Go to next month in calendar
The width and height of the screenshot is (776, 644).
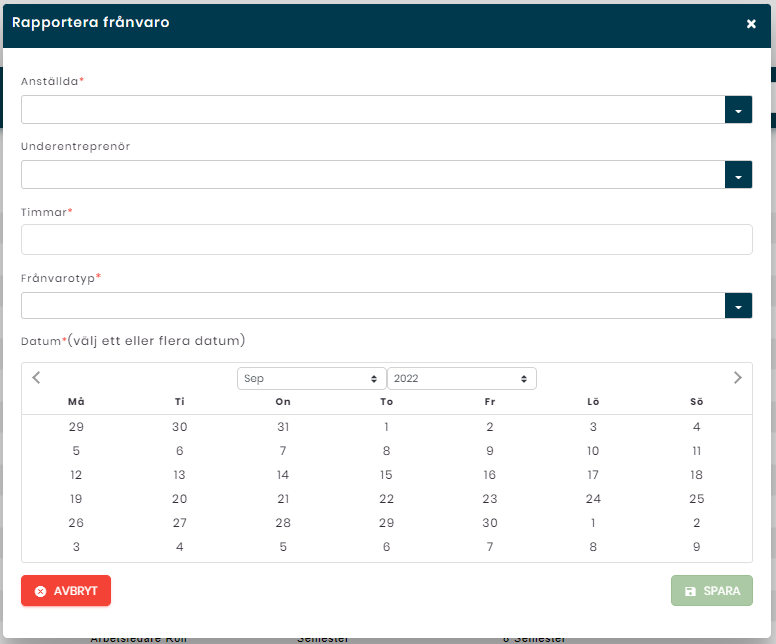737,378
